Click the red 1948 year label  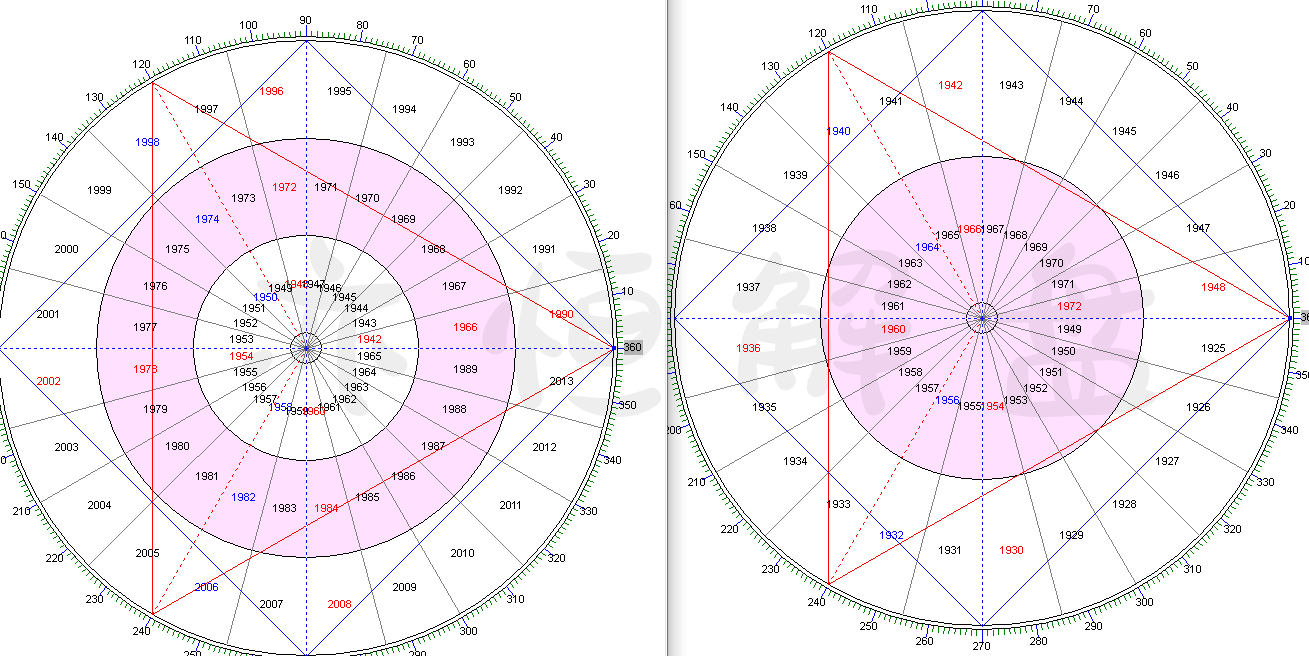[x=1213, y=287]
